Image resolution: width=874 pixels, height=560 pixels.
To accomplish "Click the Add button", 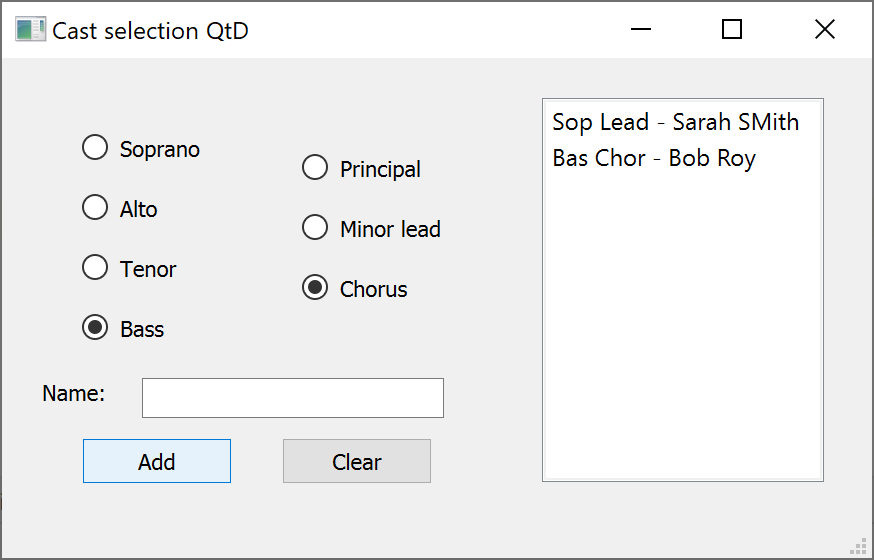I will coord(157,461).
